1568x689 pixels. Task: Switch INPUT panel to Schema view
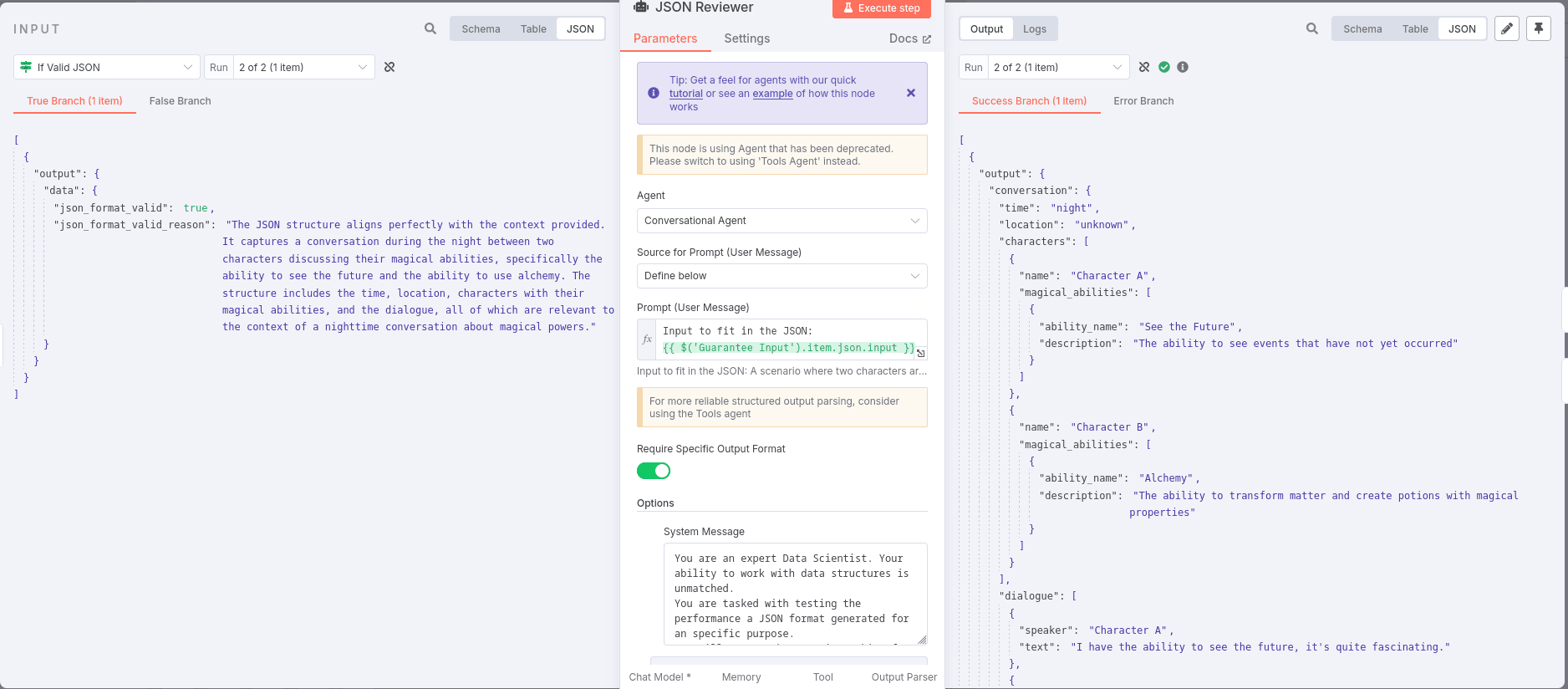481,28
